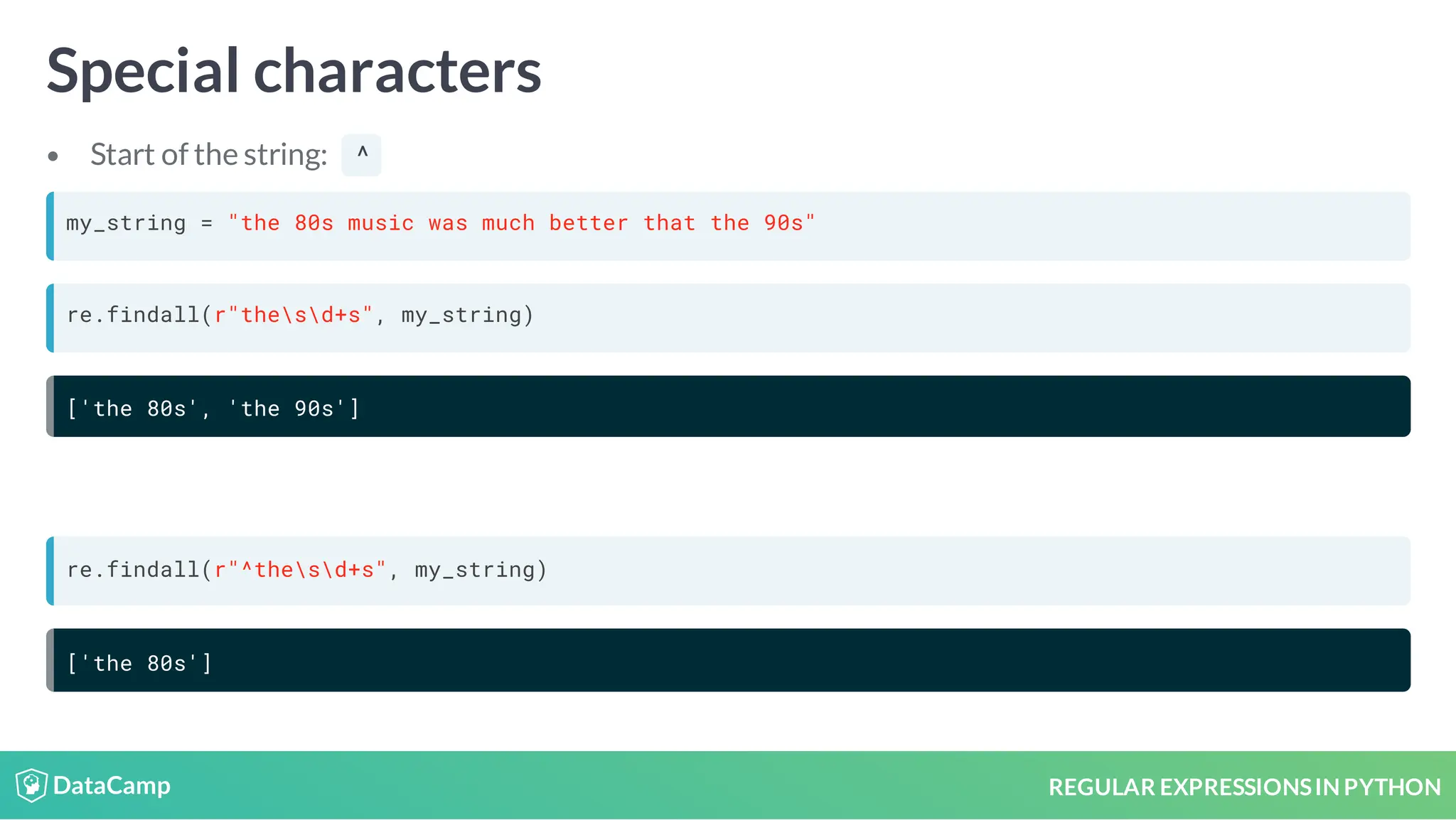Click the DataCamp brand name text

[x=112, y=786]
